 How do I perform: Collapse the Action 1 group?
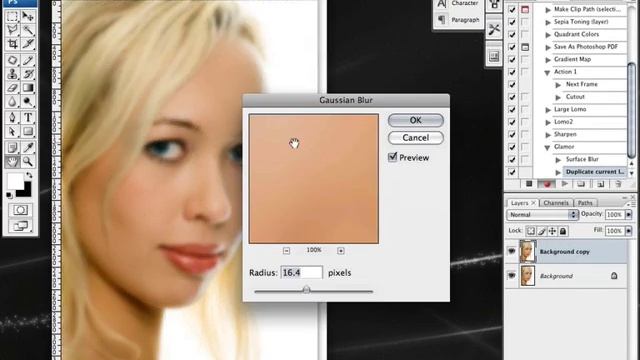tap(547, 73)
